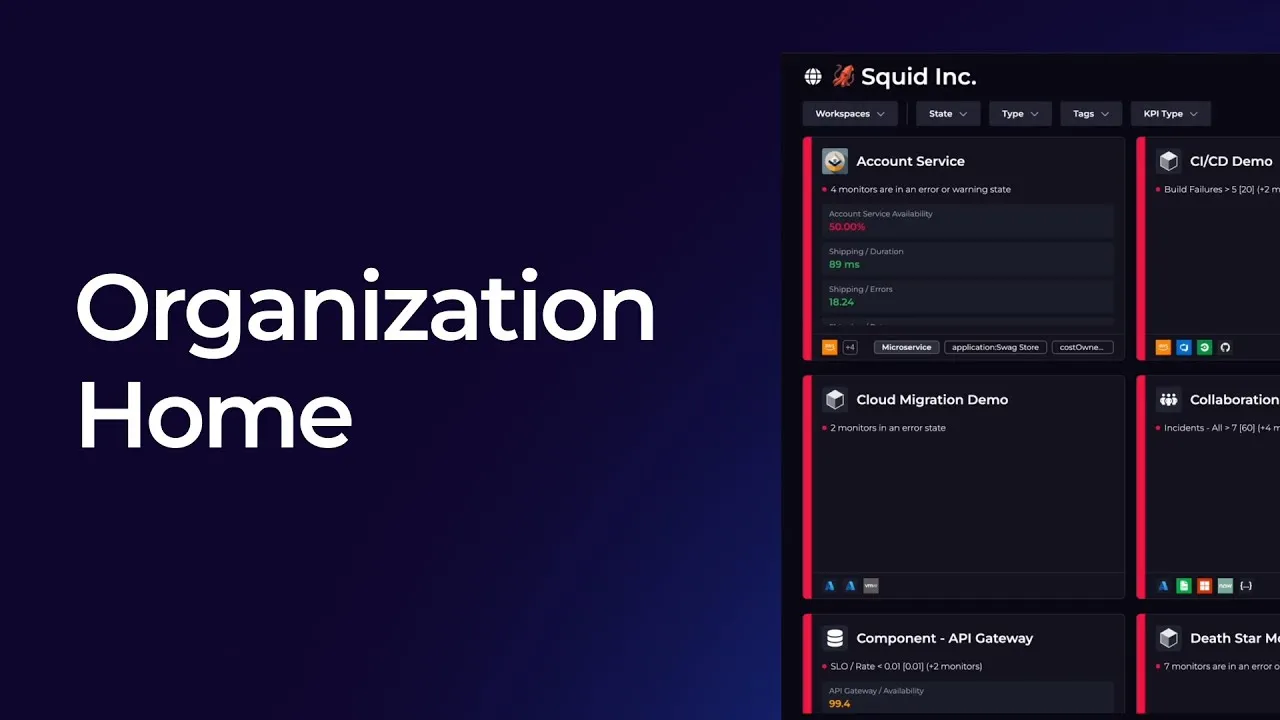The image size is (1280, 720).
Task: Click '4 monitors are in an error or warning state'
Action: (x=920, y=189)
